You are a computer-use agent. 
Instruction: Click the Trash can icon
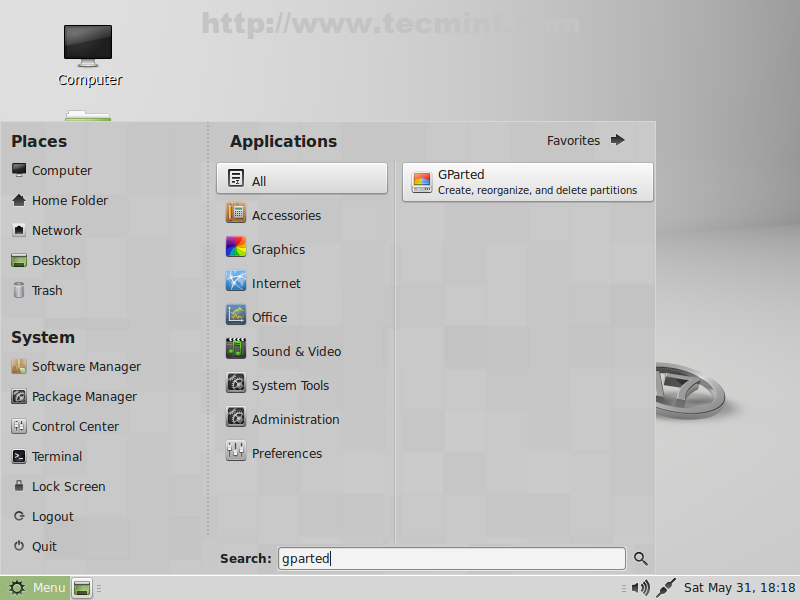19,290
